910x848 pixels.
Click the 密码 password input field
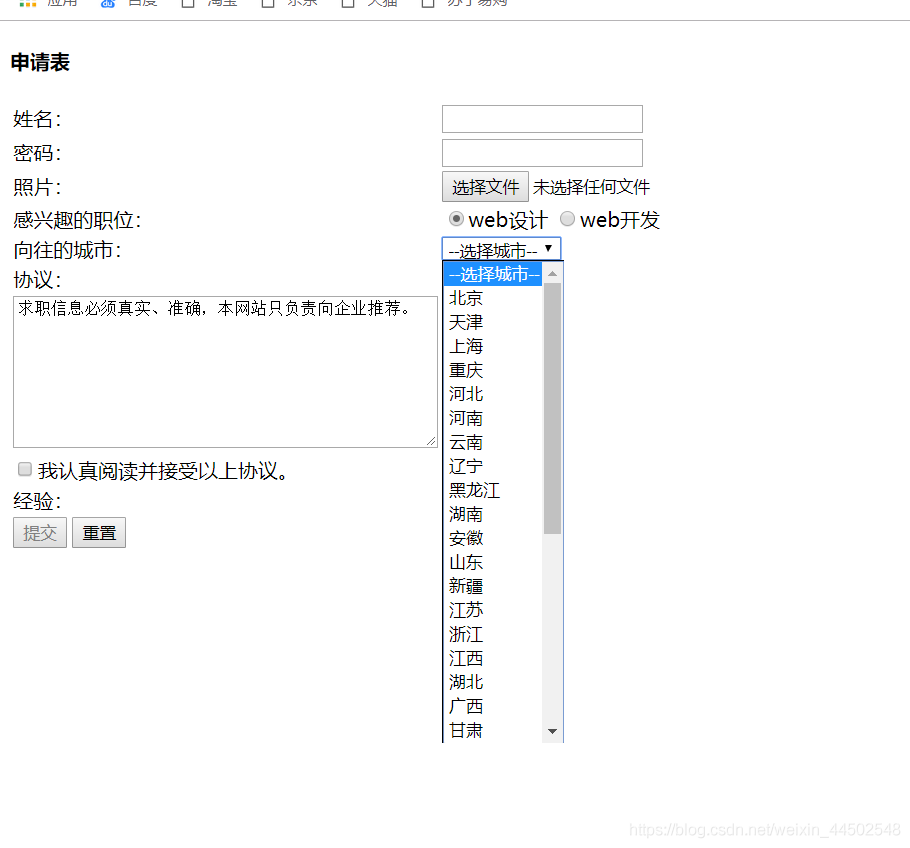pyautogui.click(x=542, y=153)
